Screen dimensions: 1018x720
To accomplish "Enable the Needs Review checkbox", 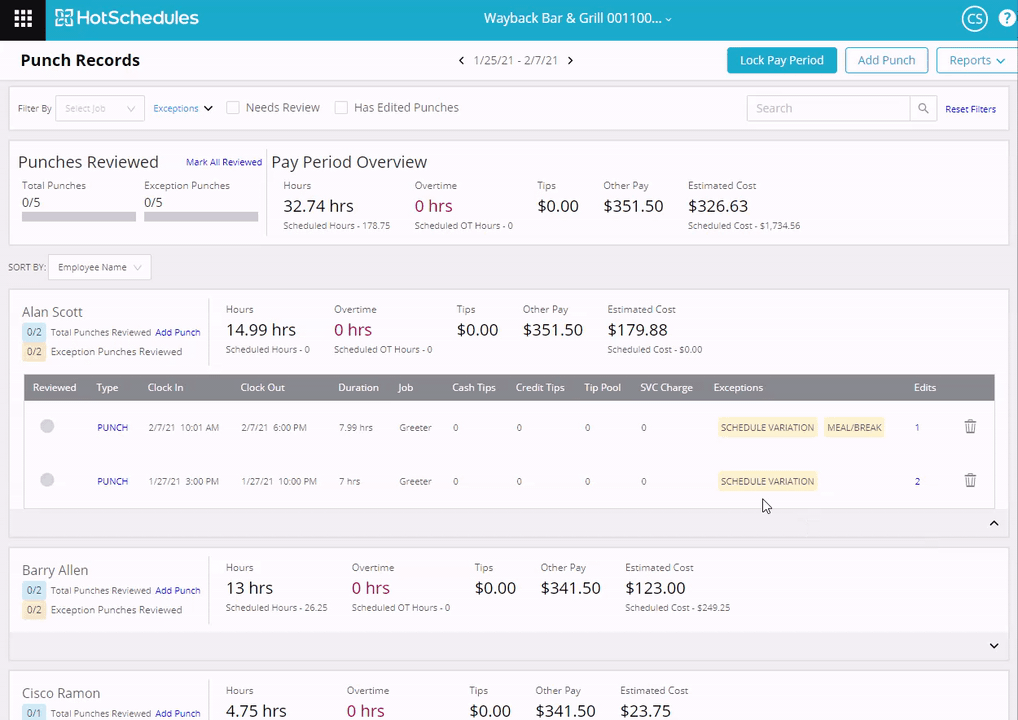I will click(x=233, y=108).
